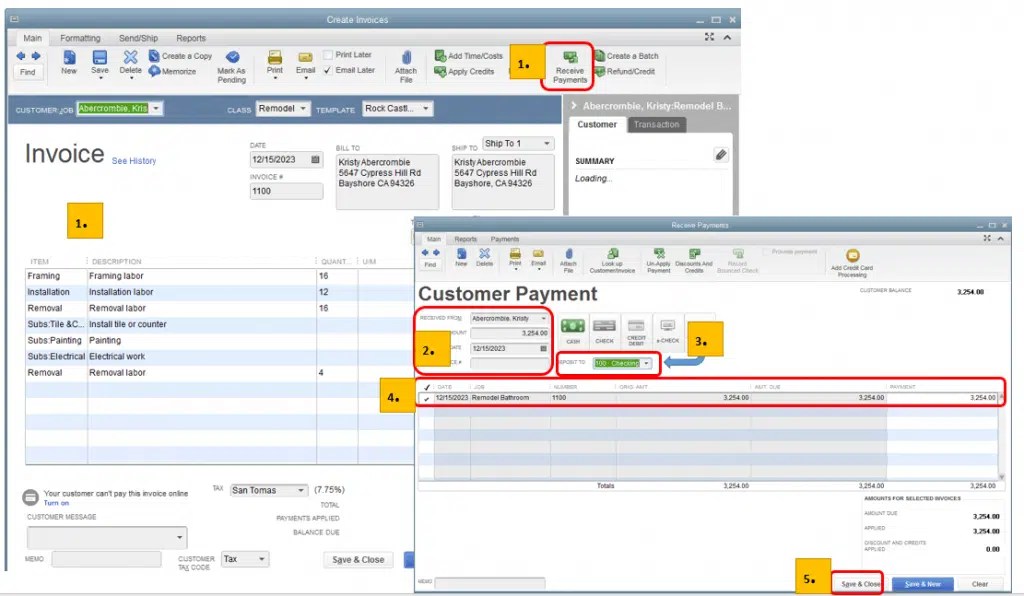Open the Transaction tab in the customer panel

(x=657, y=124)
